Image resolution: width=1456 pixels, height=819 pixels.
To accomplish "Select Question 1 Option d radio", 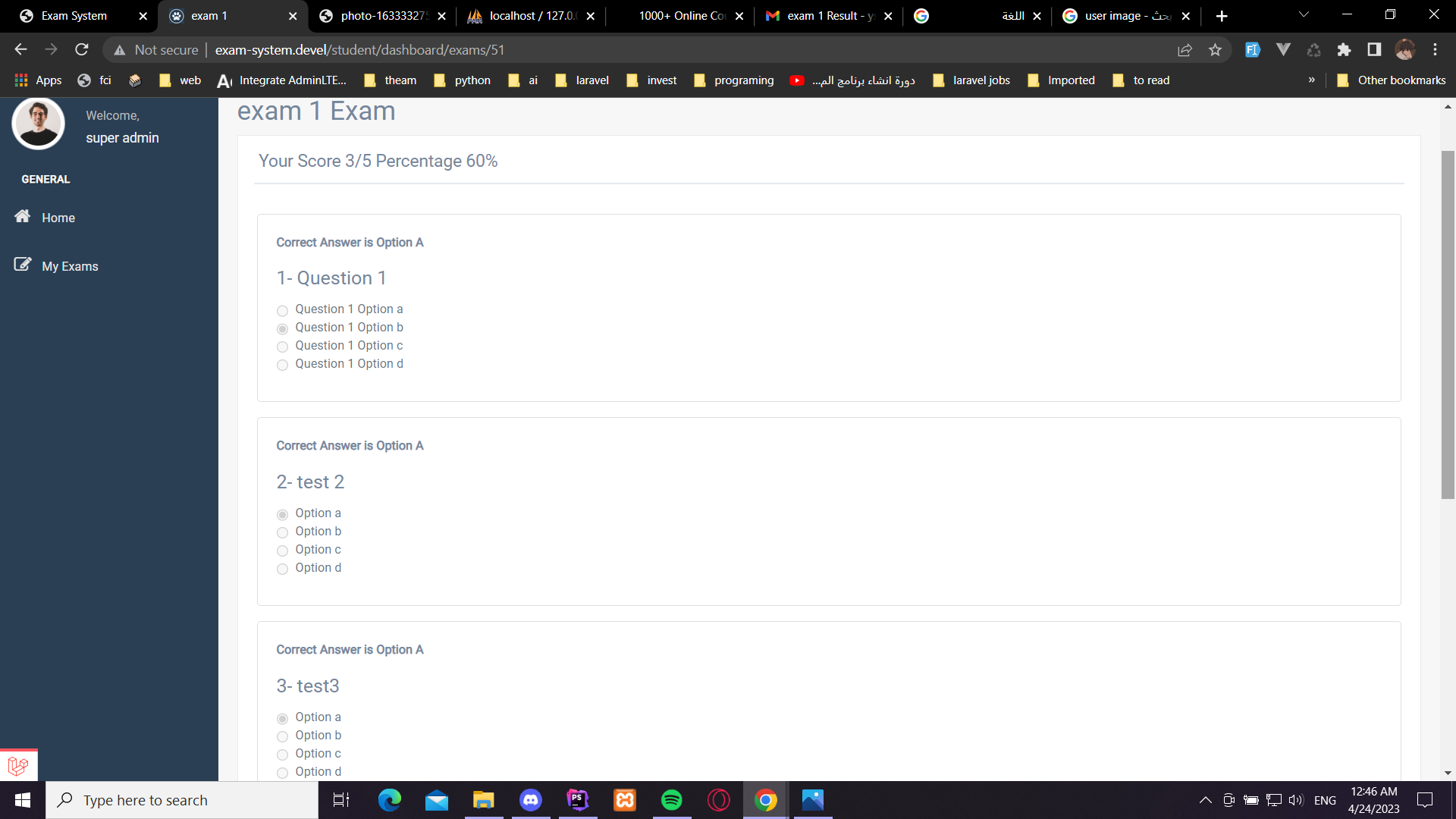I will [x=282, y=365].
